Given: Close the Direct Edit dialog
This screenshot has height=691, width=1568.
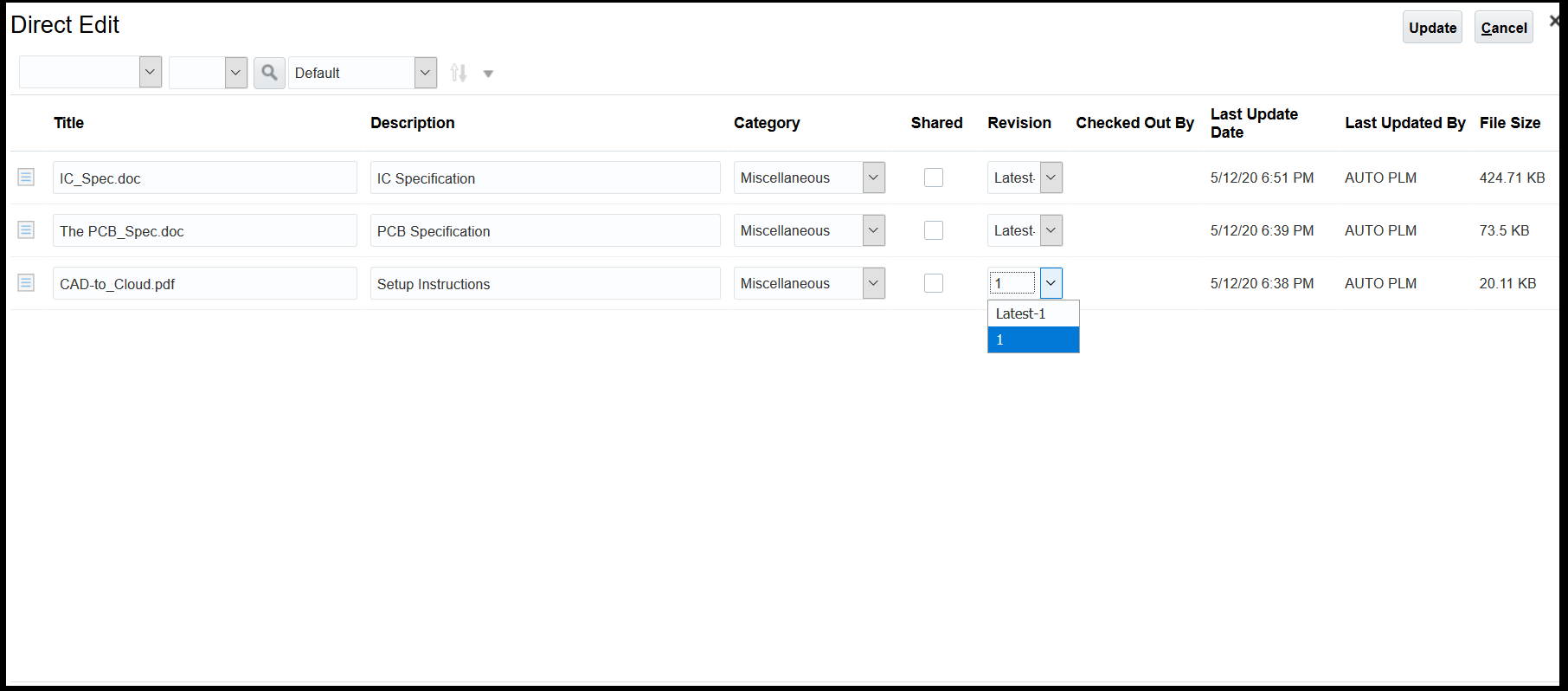Looking at the screenshot, I should tap(1554, 21).
